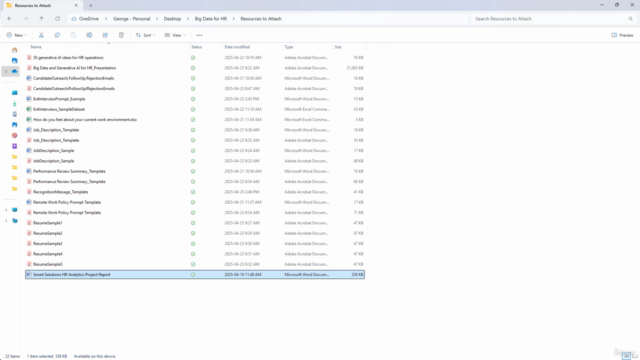Click the Excel icon of ExitInterviews_SampleDataset

coord(29,109)
